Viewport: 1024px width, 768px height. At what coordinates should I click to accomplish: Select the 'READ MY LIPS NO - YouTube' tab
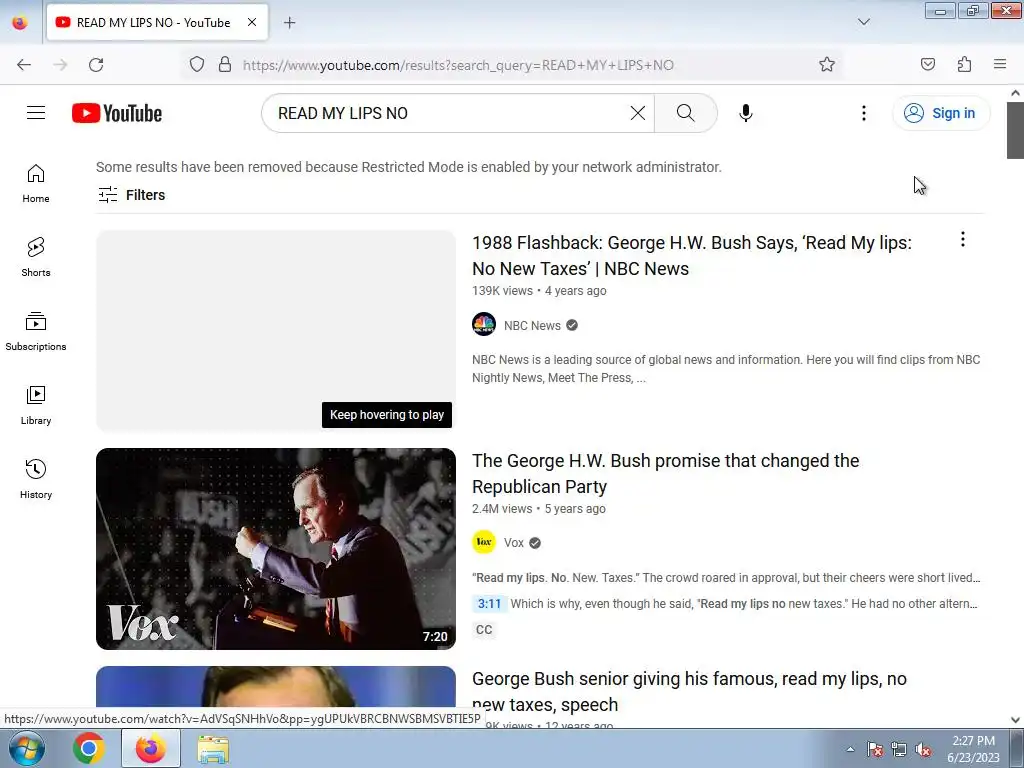pyautogui.click(x=157, y=22)
